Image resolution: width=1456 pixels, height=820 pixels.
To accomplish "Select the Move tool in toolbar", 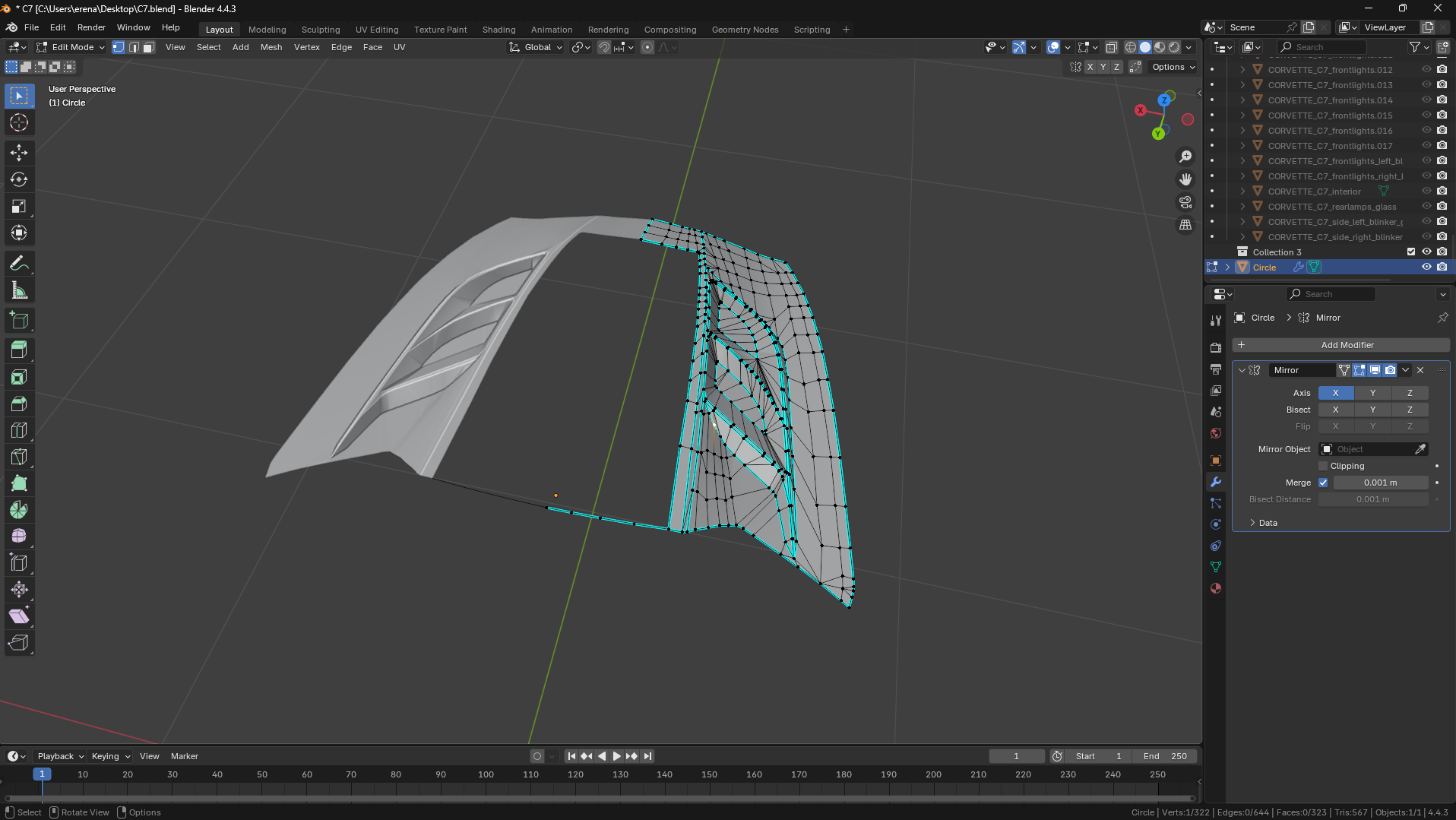I will coord(19,153).
